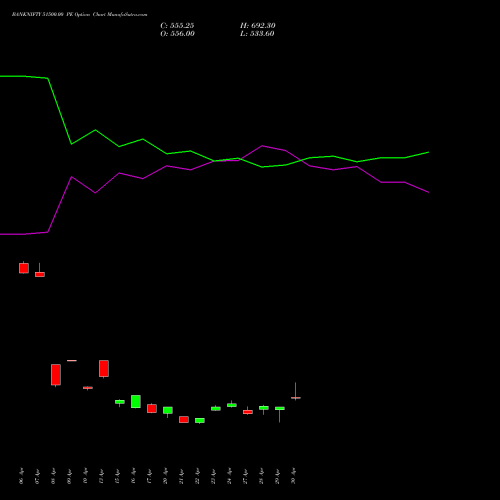Image resolution: width=500 pixels, height=500 pixels.
Task: Click the '24 Apr' date axis label
Action: coord(230,476)
